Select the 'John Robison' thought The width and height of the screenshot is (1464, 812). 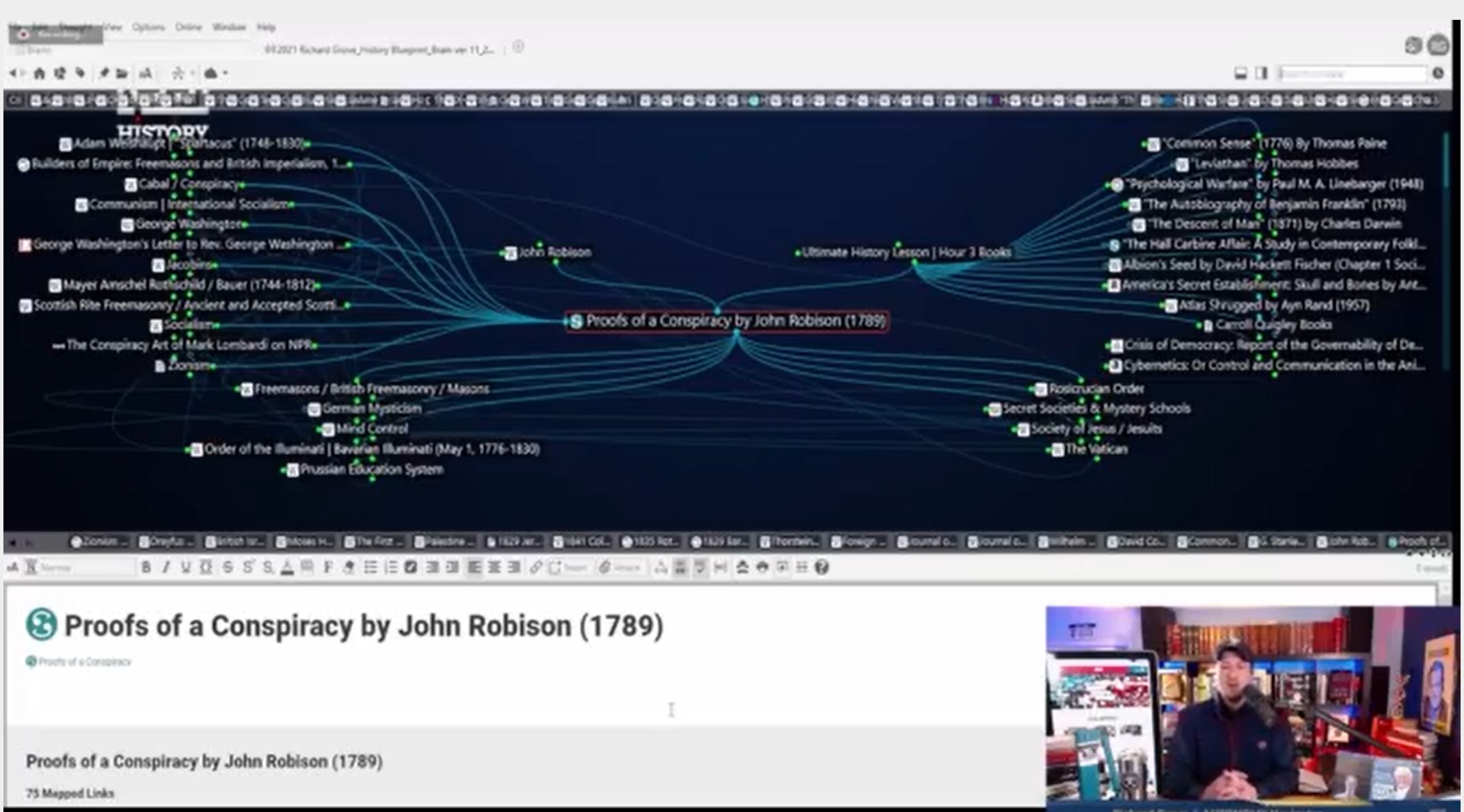548,252
